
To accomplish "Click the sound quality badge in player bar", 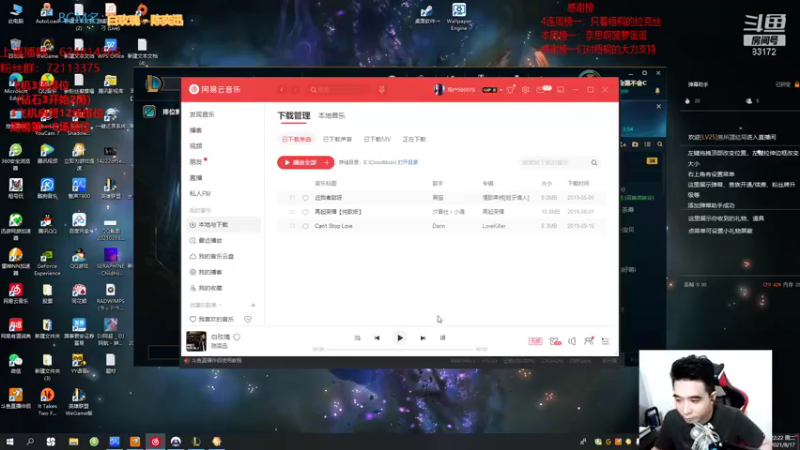I will pos(535,341).
